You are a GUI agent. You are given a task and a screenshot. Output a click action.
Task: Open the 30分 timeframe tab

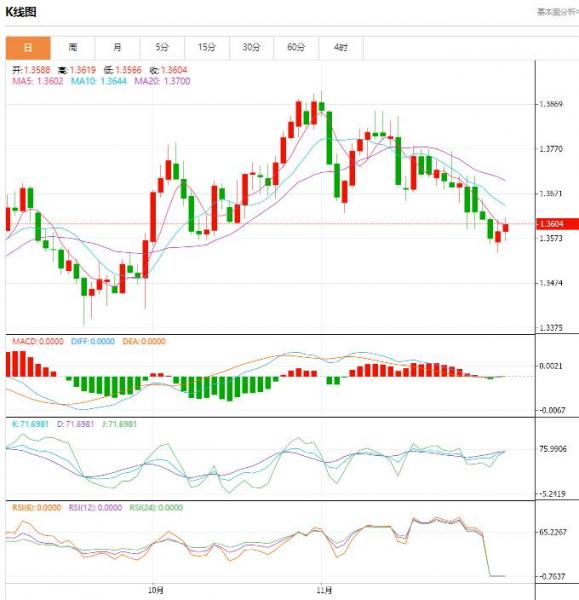[x=251, y=48]
